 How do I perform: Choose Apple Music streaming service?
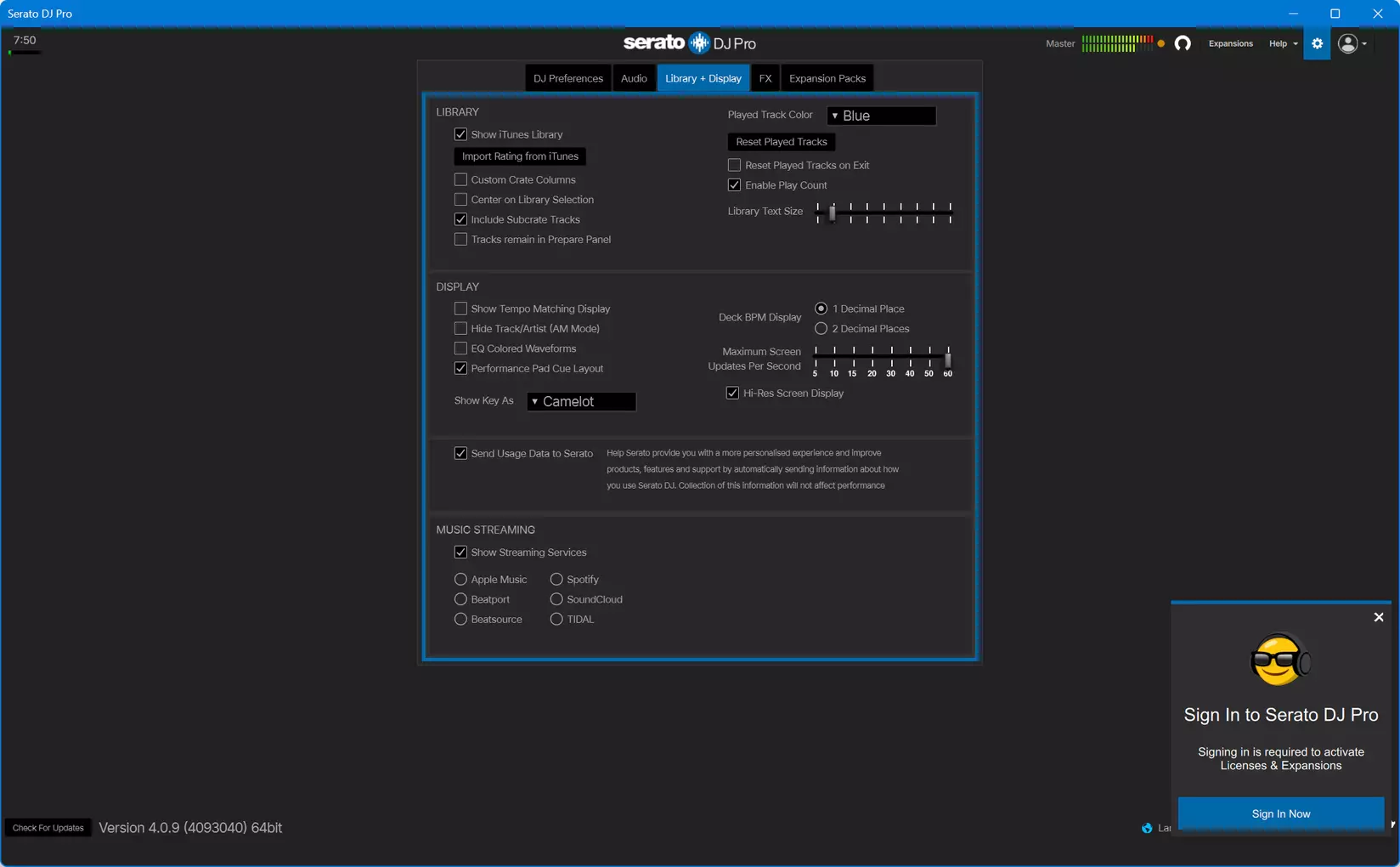click(460, 580)
